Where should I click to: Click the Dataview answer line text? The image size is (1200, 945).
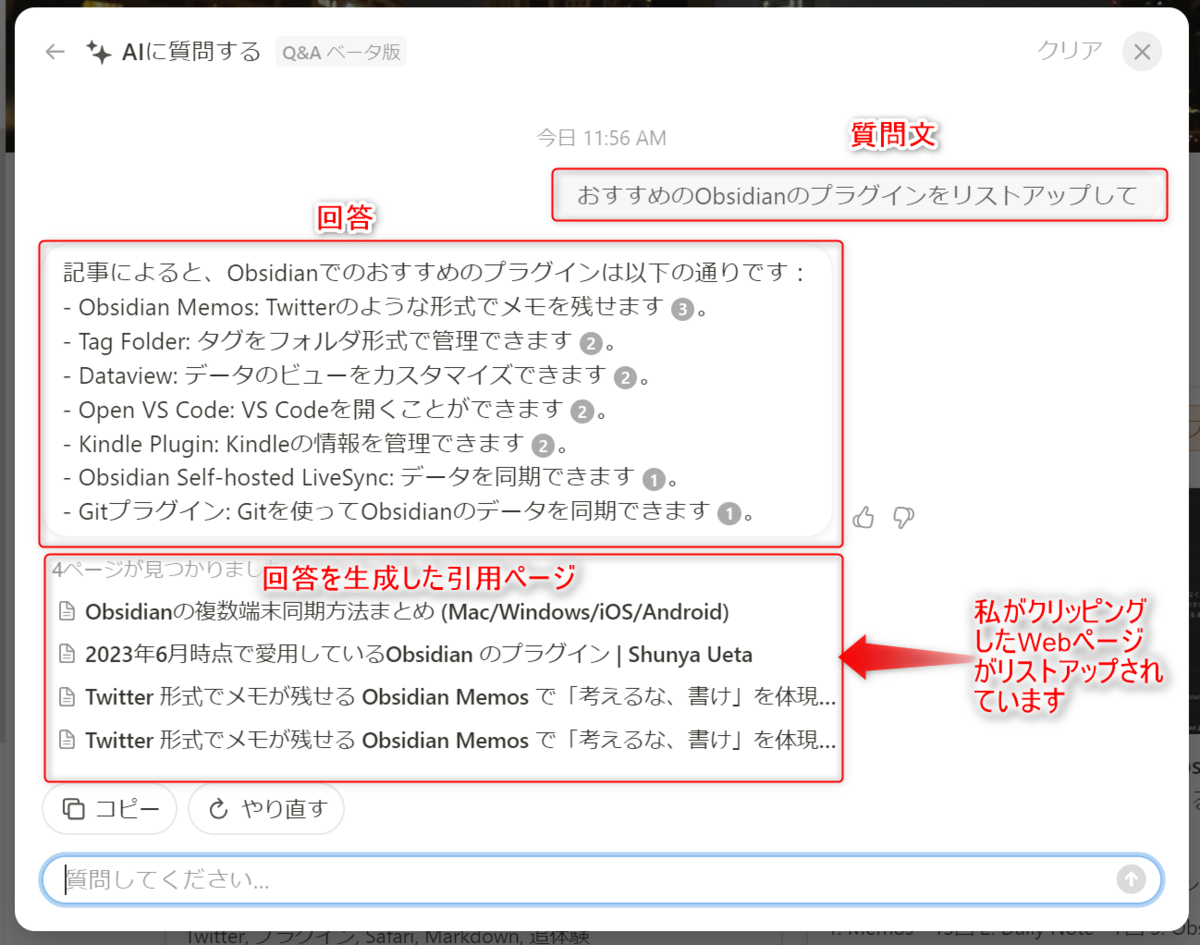pos(335,376)
